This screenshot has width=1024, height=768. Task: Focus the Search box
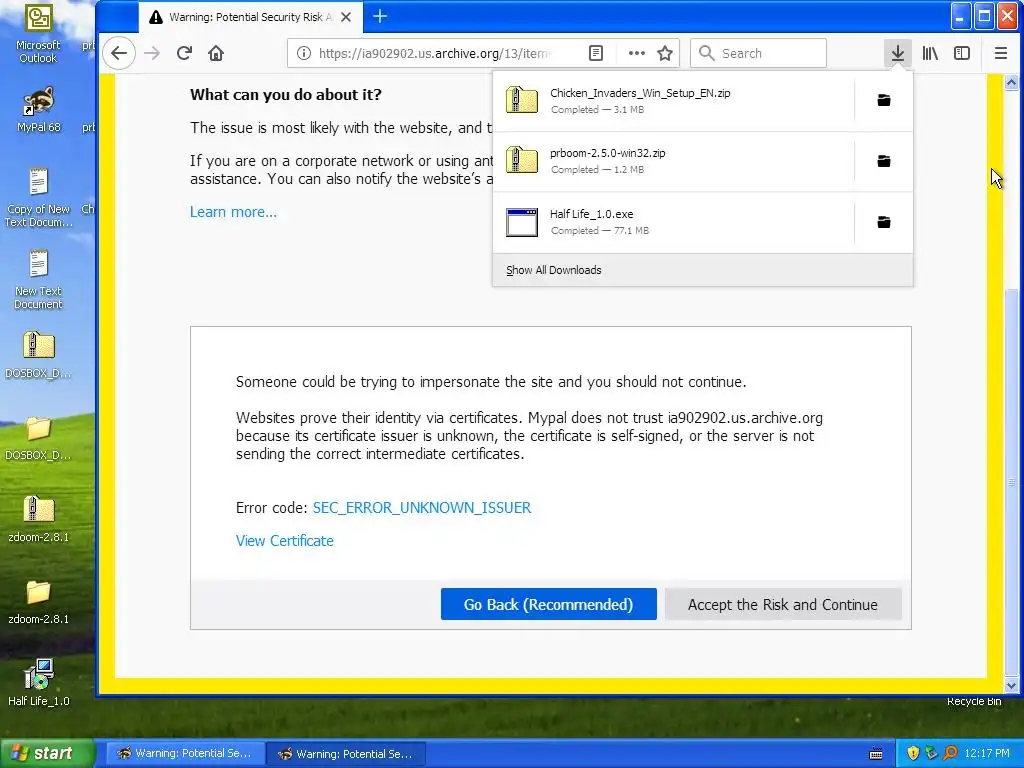click(758, 54)
